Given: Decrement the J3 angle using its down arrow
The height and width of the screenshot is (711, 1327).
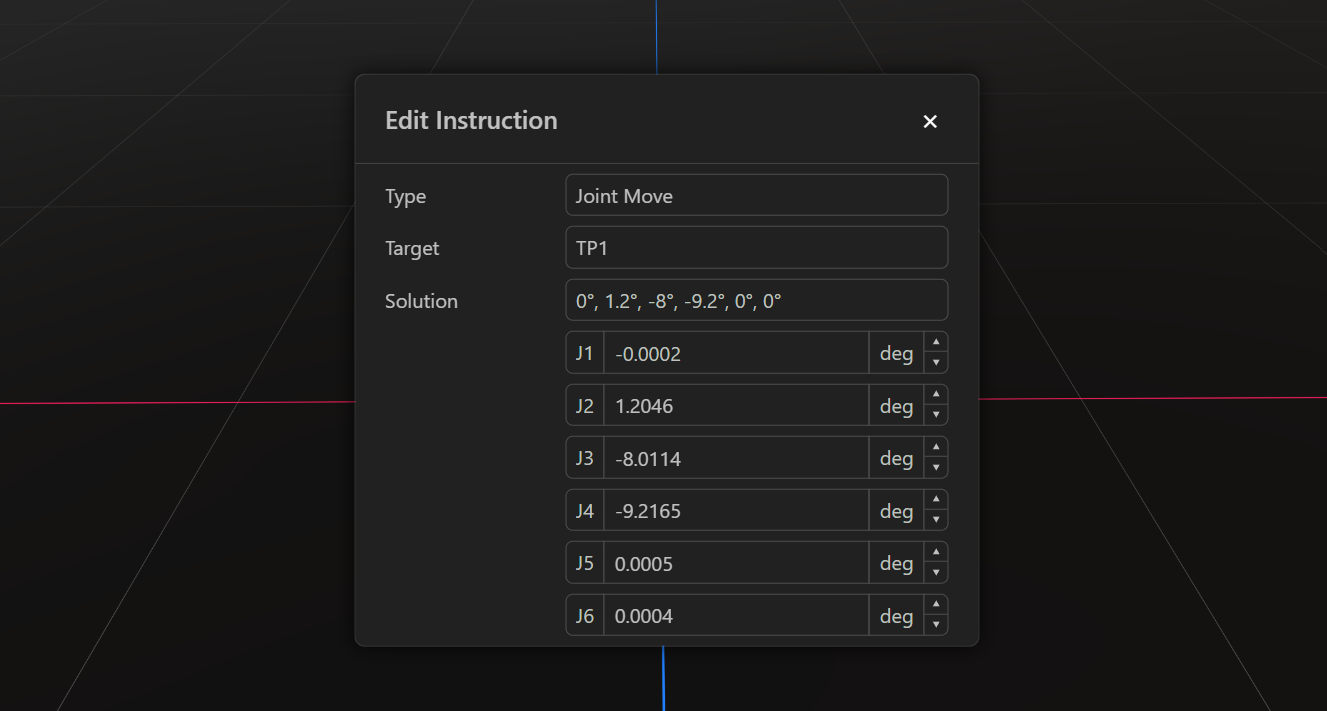Looking at the screenshot, I should [935, 465].
